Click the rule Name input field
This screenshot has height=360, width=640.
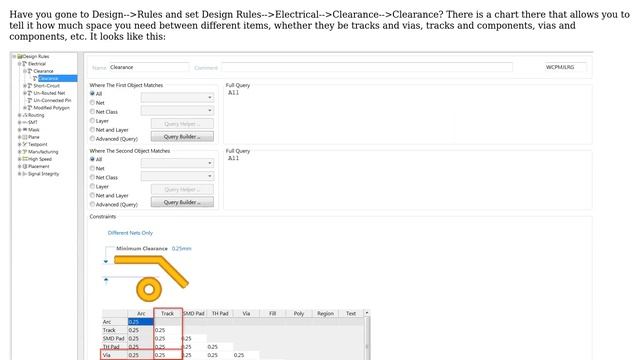coord(149,67)
